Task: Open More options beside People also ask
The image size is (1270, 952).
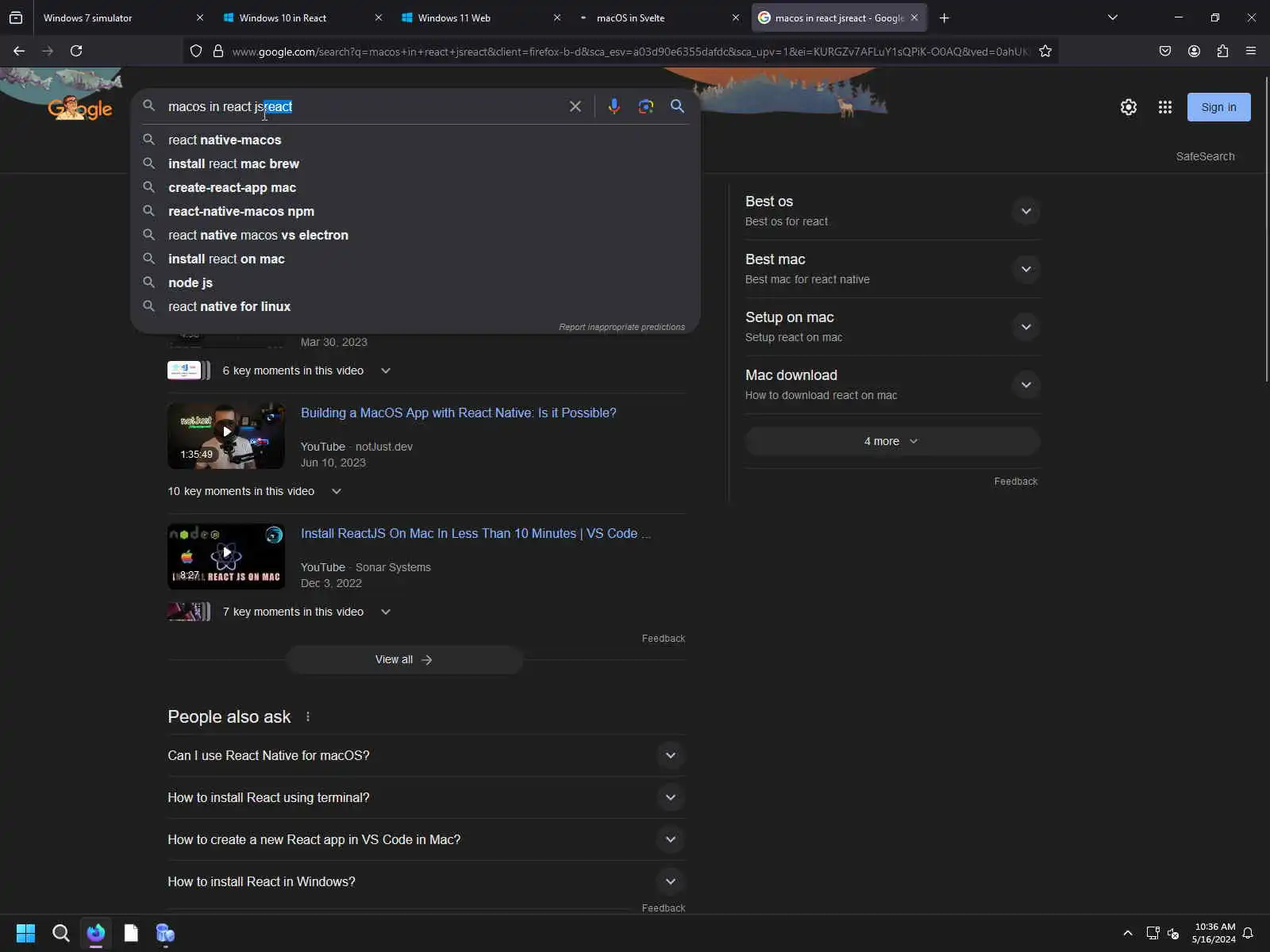Action: (x=308, y=717)
